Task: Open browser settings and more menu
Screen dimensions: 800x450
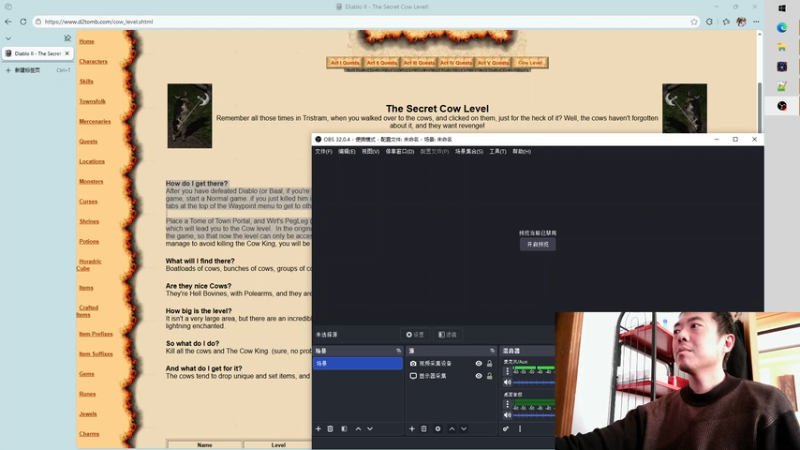Action: point(756,21)
